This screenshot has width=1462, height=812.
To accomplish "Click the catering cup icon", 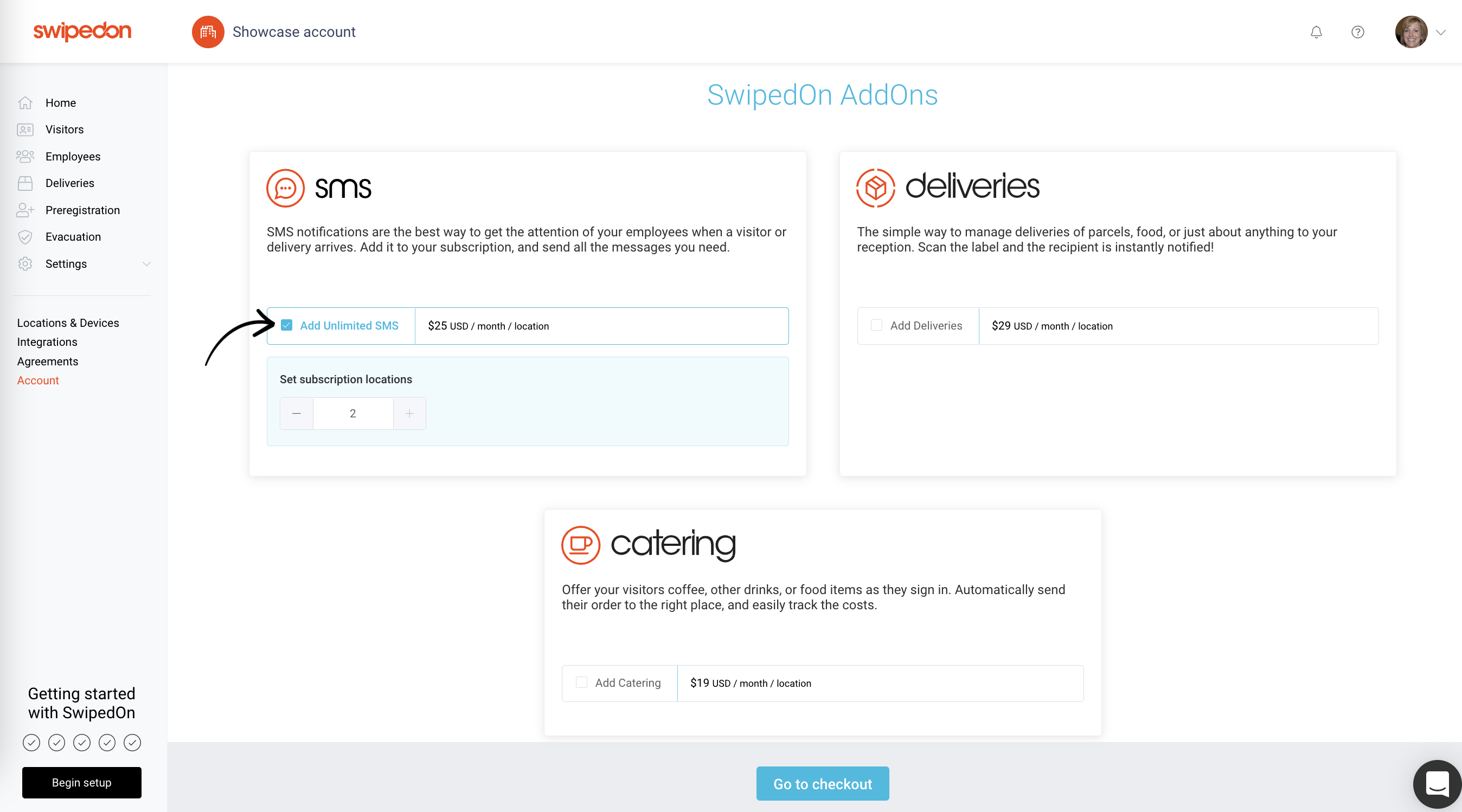I will pos(581,545).
